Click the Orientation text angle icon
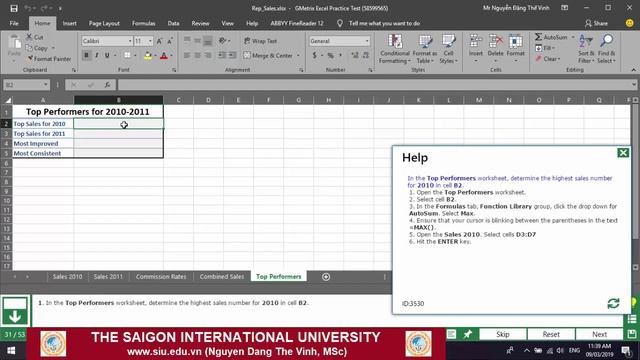 click(223, 40)
